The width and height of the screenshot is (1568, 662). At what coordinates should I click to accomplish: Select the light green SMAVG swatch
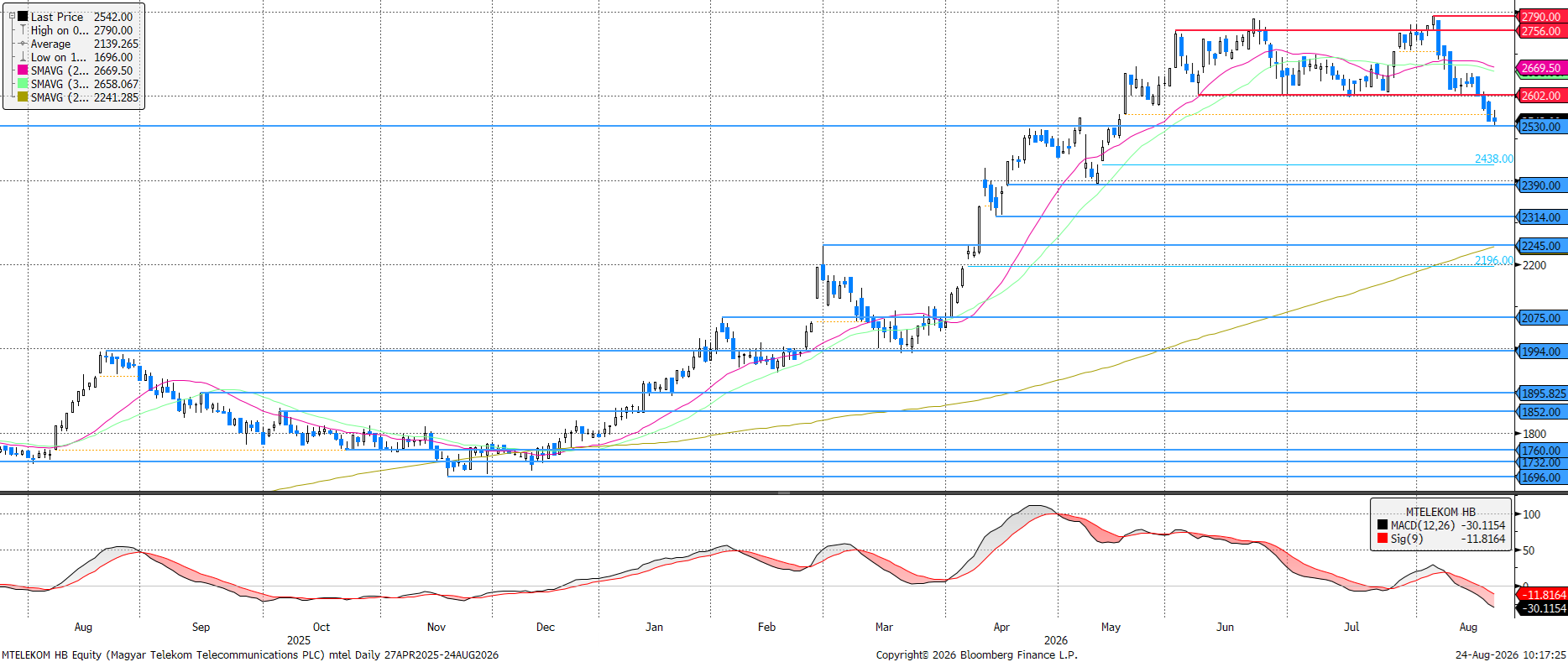point(24,84)
